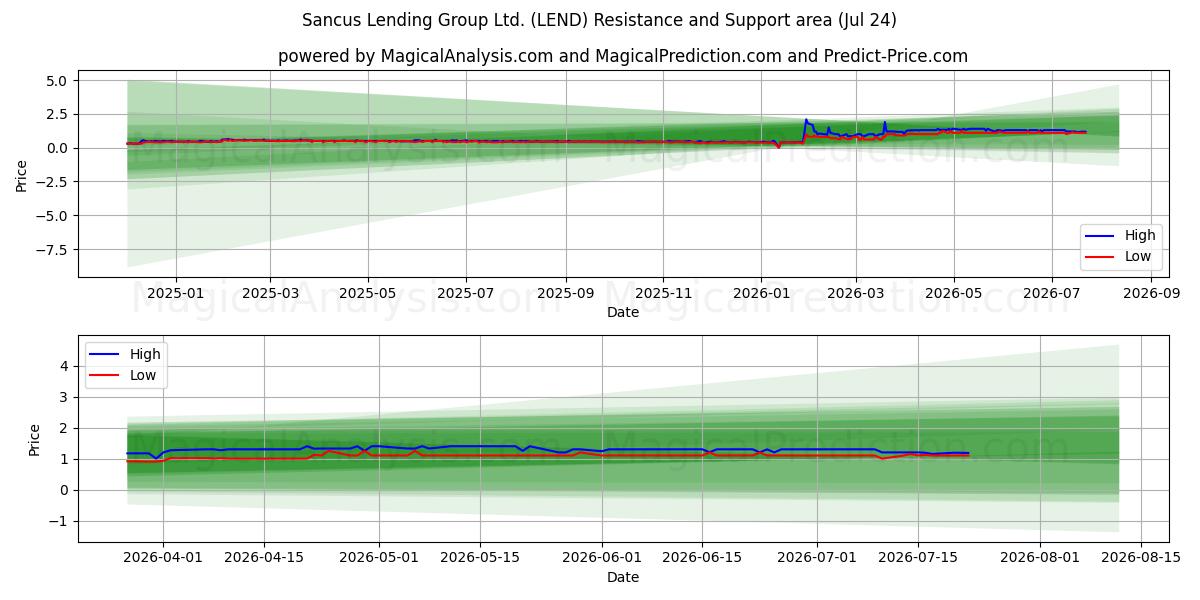Click the '2026-08-01' tick label
The height and width of the screenshot is (600, 1200).
click(1041, 558)
